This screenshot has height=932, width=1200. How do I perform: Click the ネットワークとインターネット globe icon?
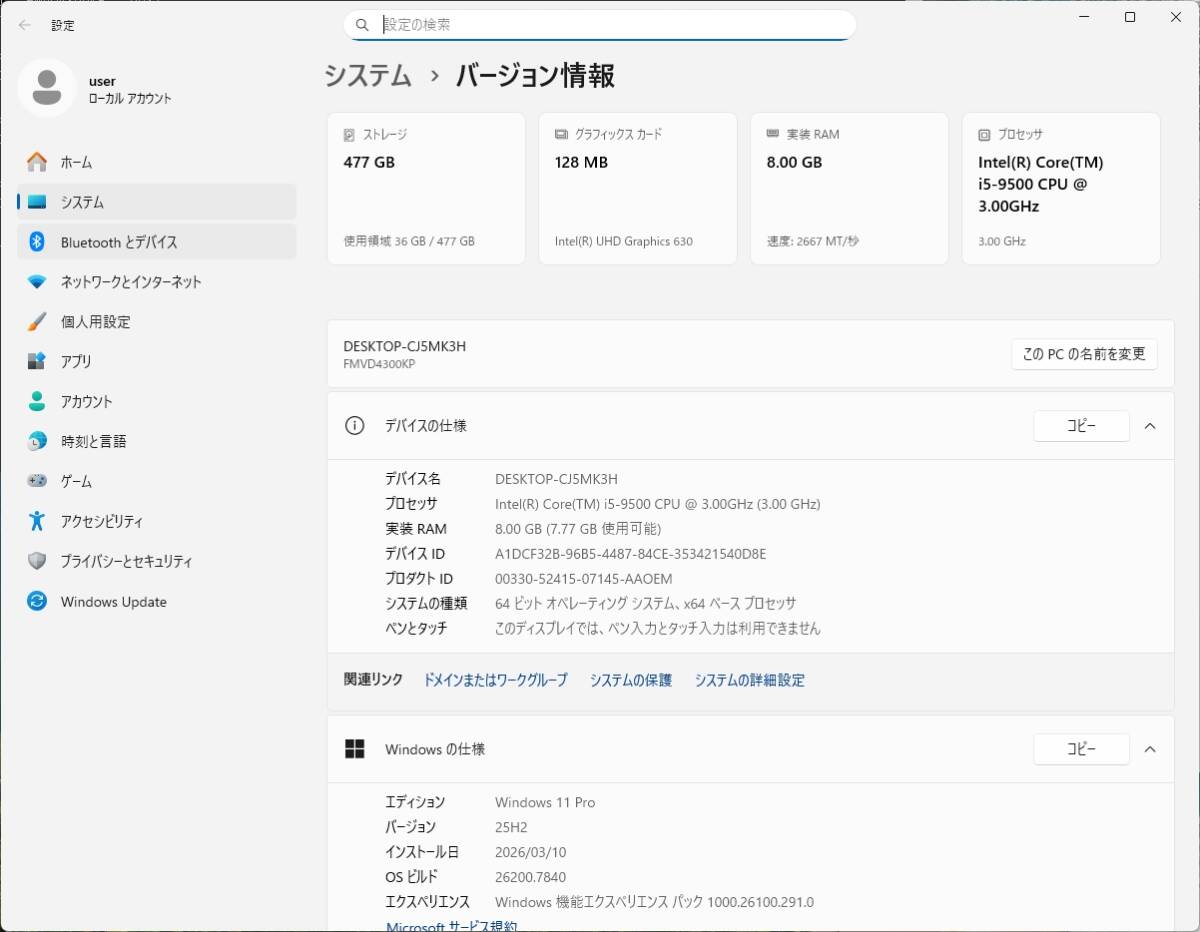[37, 281]
